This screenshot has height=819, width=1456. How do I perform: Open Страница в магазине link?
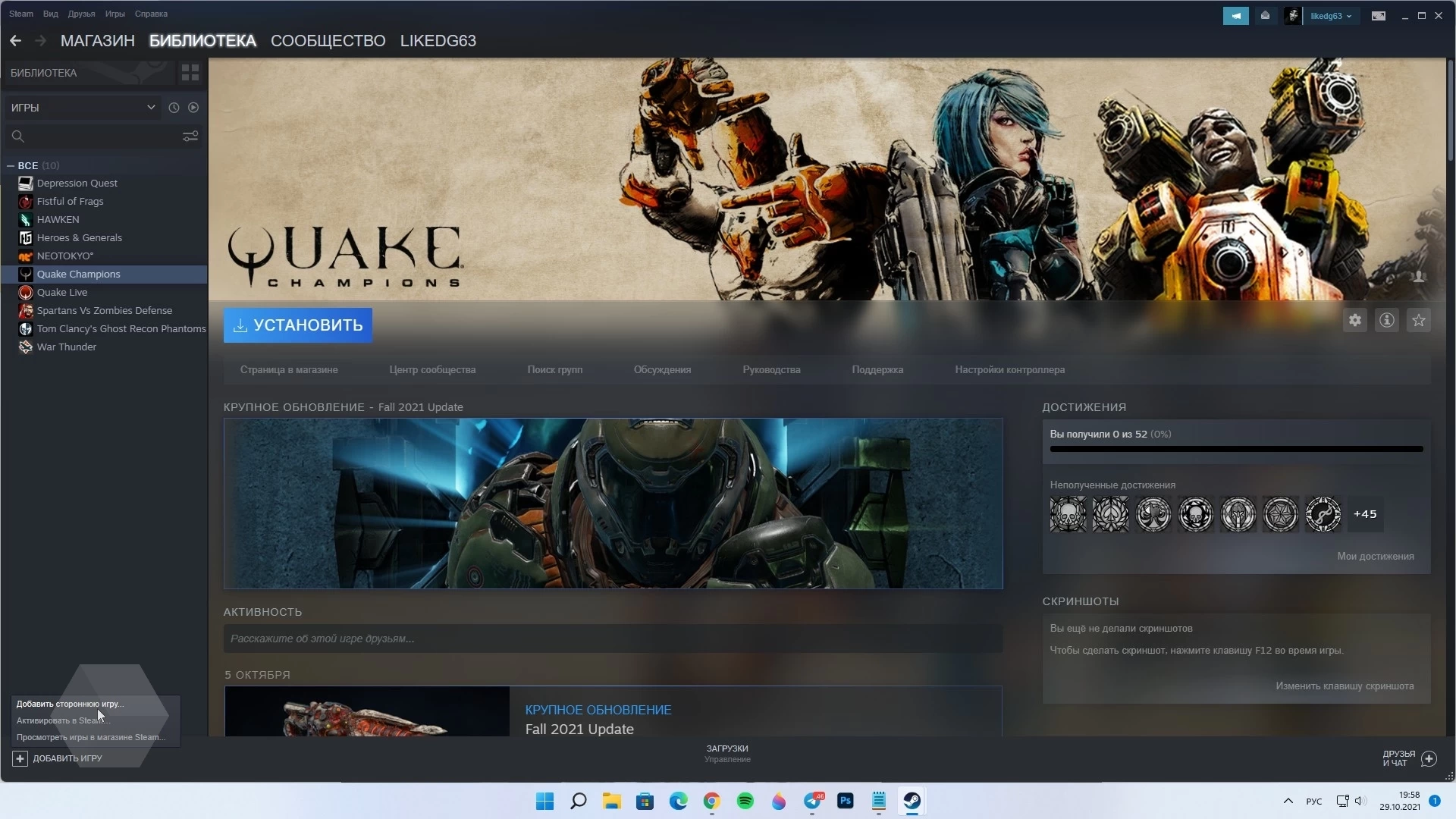(x=289, y=370)
